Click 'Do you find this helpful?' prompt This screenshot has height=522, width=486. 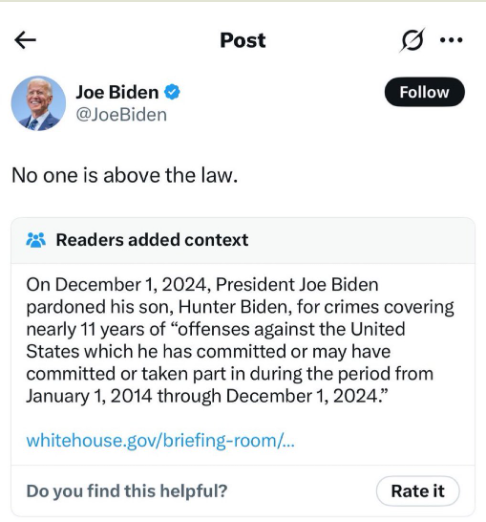coord(127,491)
